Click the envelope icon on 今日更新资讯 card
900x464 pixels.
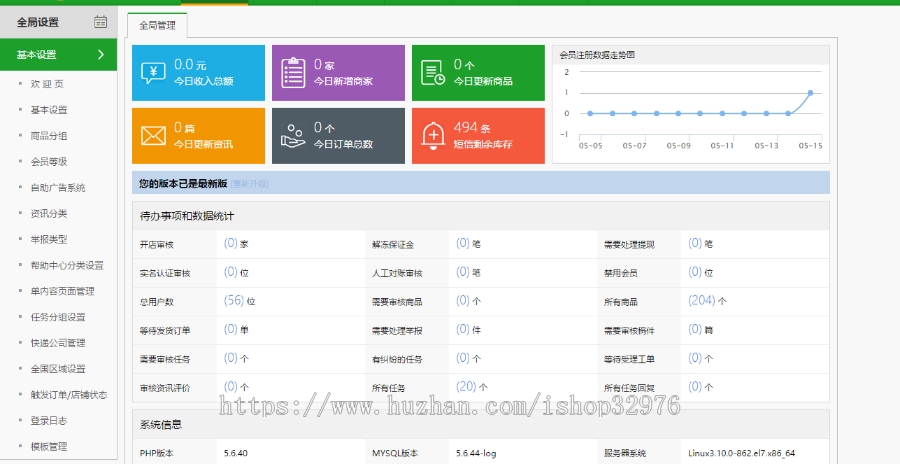point(153,136)
